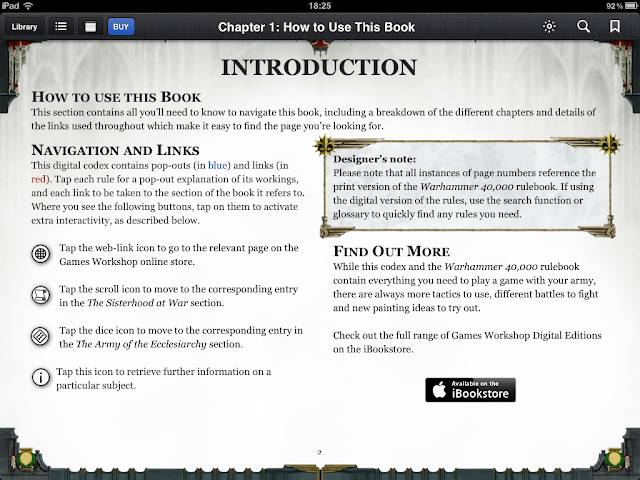Tap the "How to use this Book" heading
Viewport: 640px width, 480px height.
click(x=116, y=97)
